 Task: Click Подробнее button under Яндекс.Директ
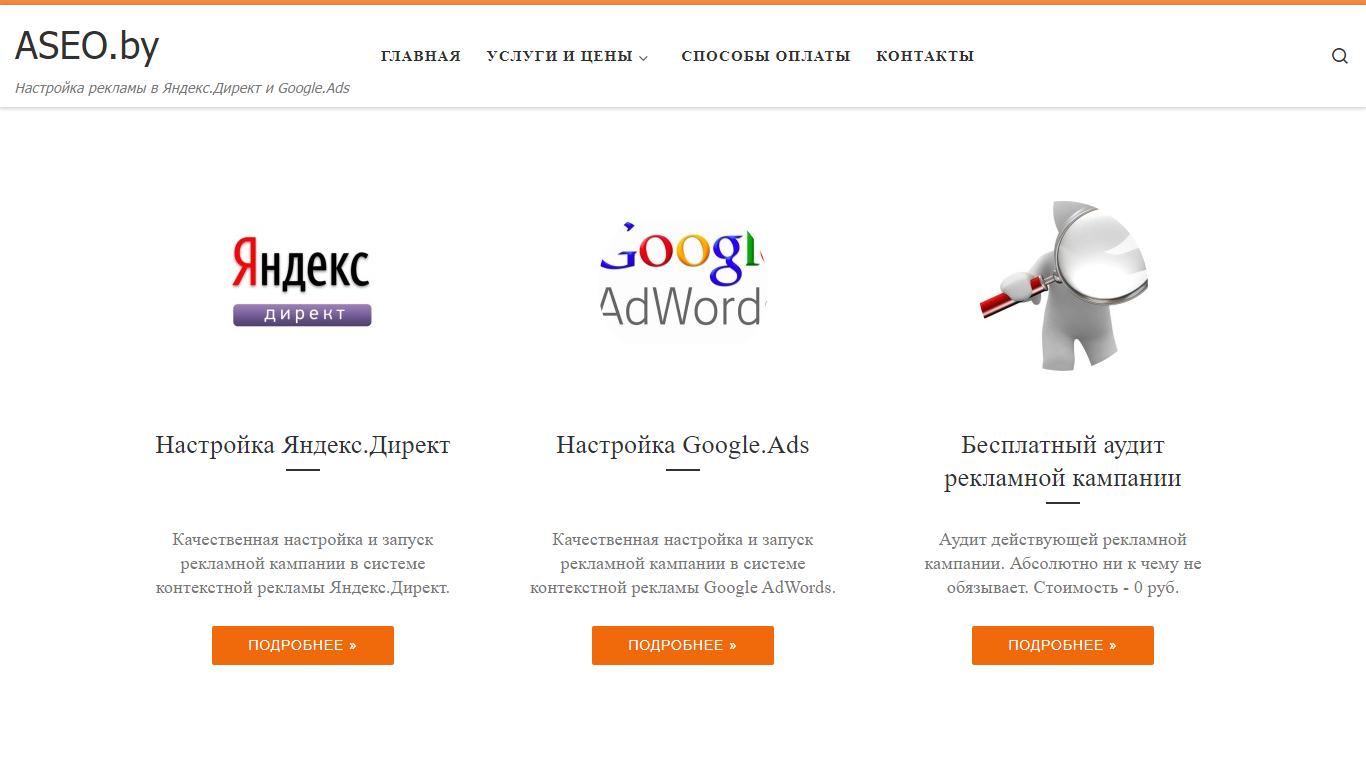[x=303, y=645]
